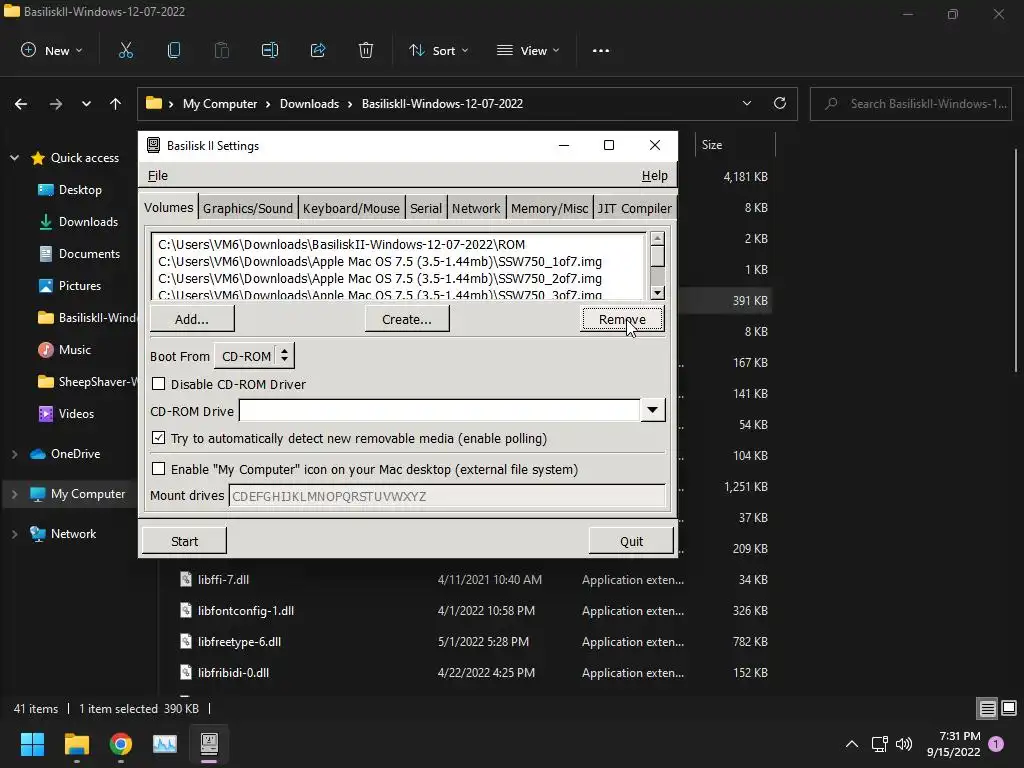Expand the My Computer tree node

click(x=14, y=494)
